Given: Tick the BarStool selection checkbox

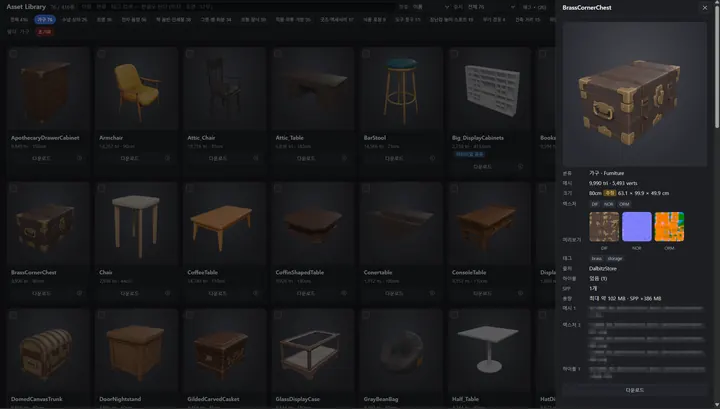Looking at the screenshot, I should tap(366, 54).
